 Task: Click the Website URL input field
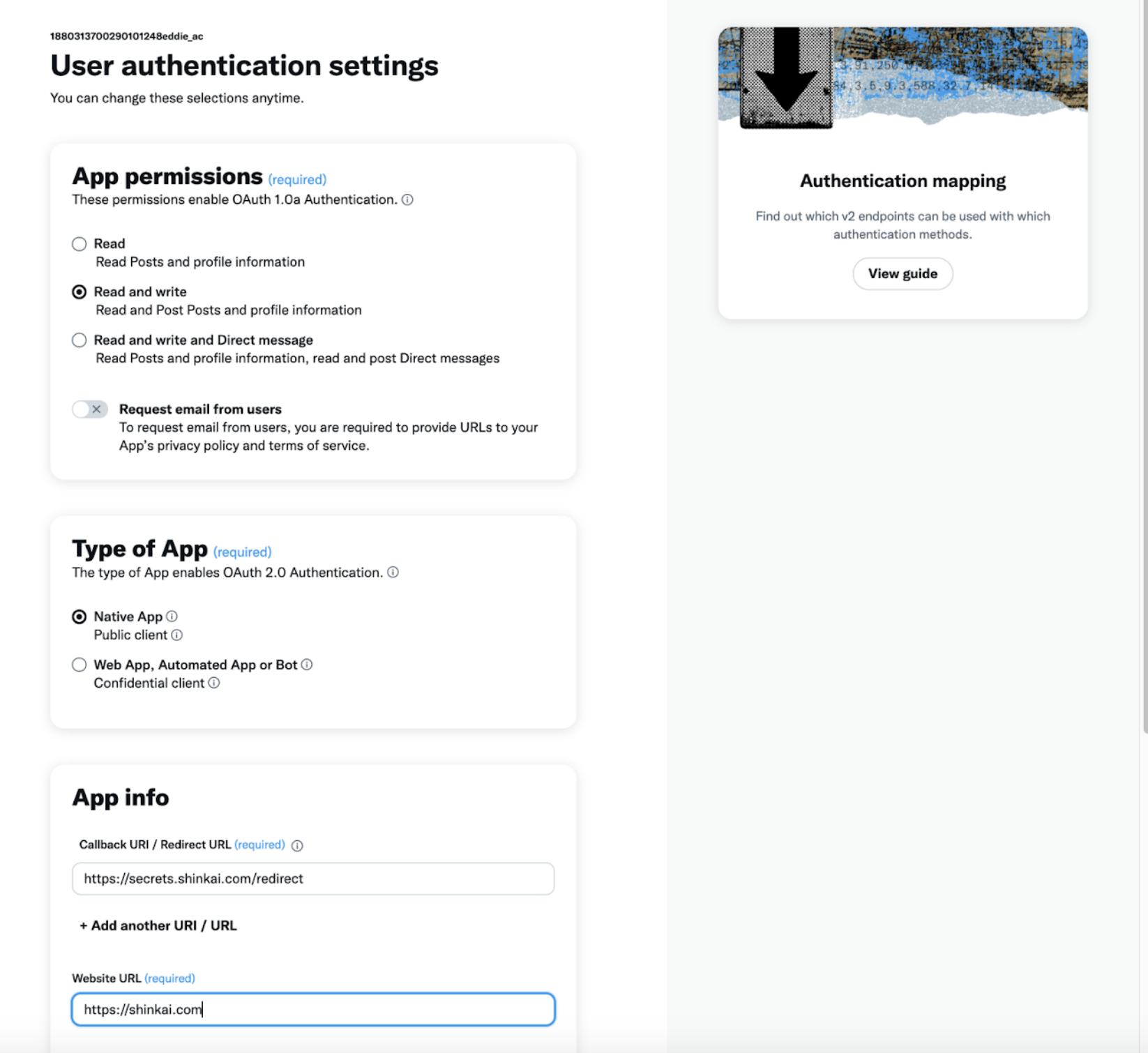click(312, 1009)
